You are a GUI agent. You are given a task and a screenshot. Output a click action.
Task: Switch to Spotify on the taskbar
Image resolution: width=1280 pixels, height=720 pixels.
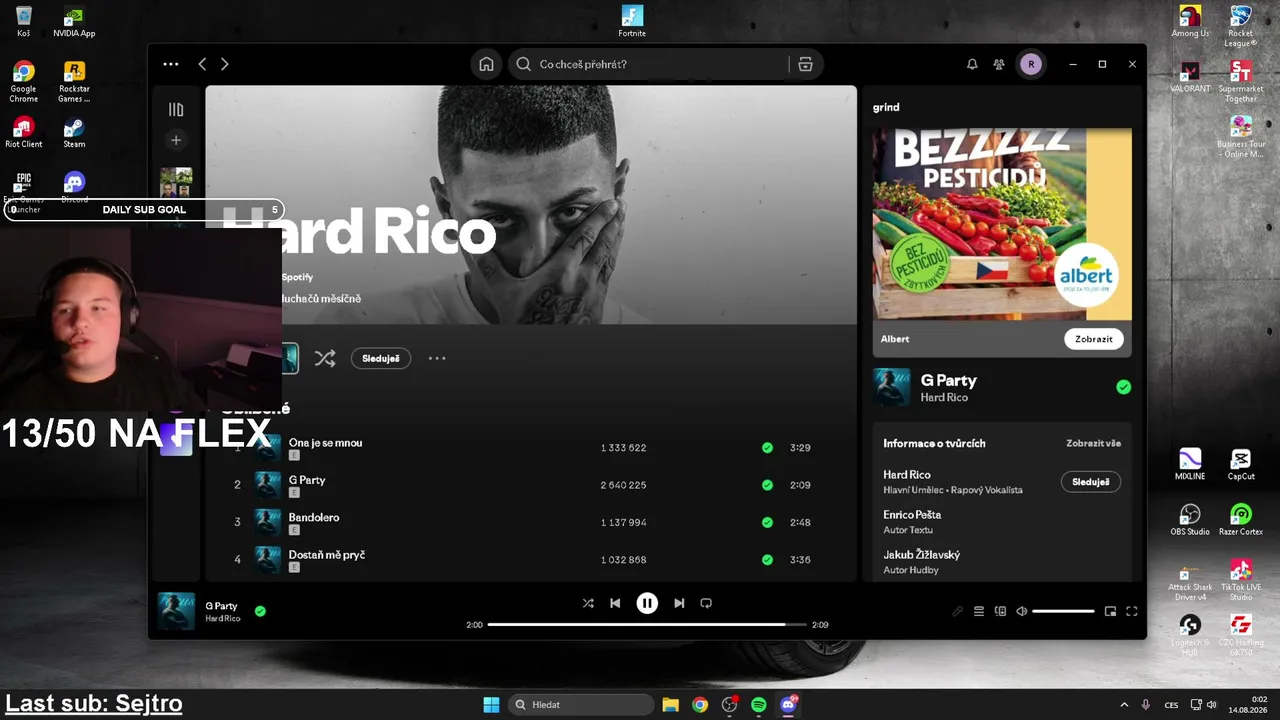pos(759,705)
